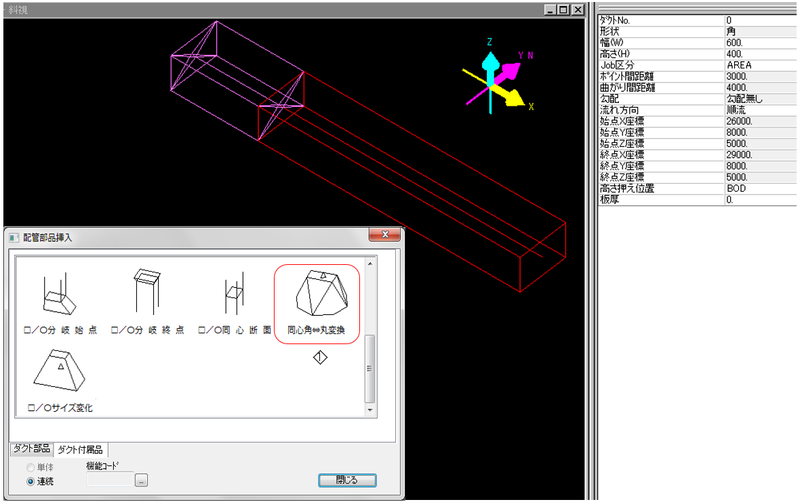Select the 同心角⇔丸変換 part icon

click(318, 298)
